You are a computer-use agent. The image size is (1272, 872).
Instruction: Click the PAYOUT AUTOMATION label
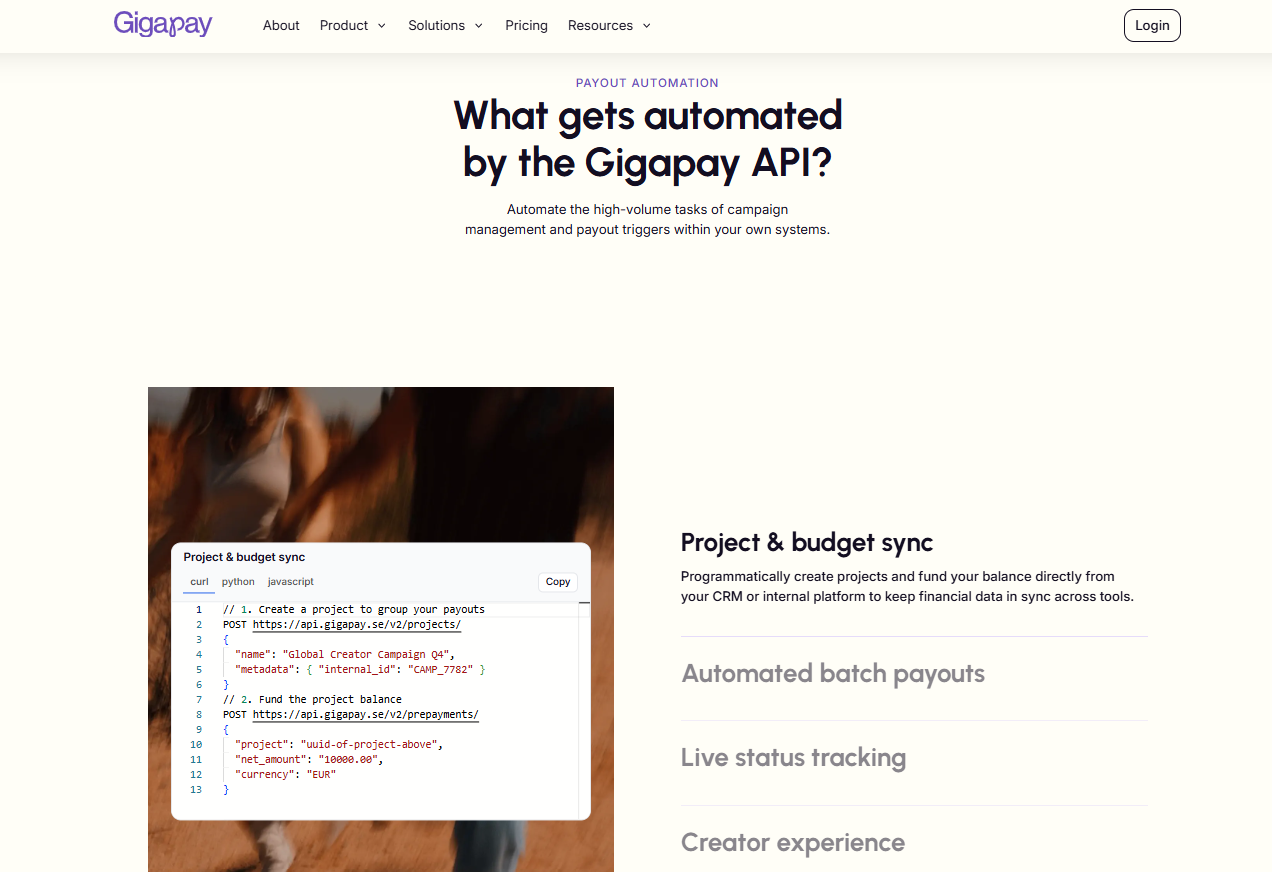[x=647, y=83]
